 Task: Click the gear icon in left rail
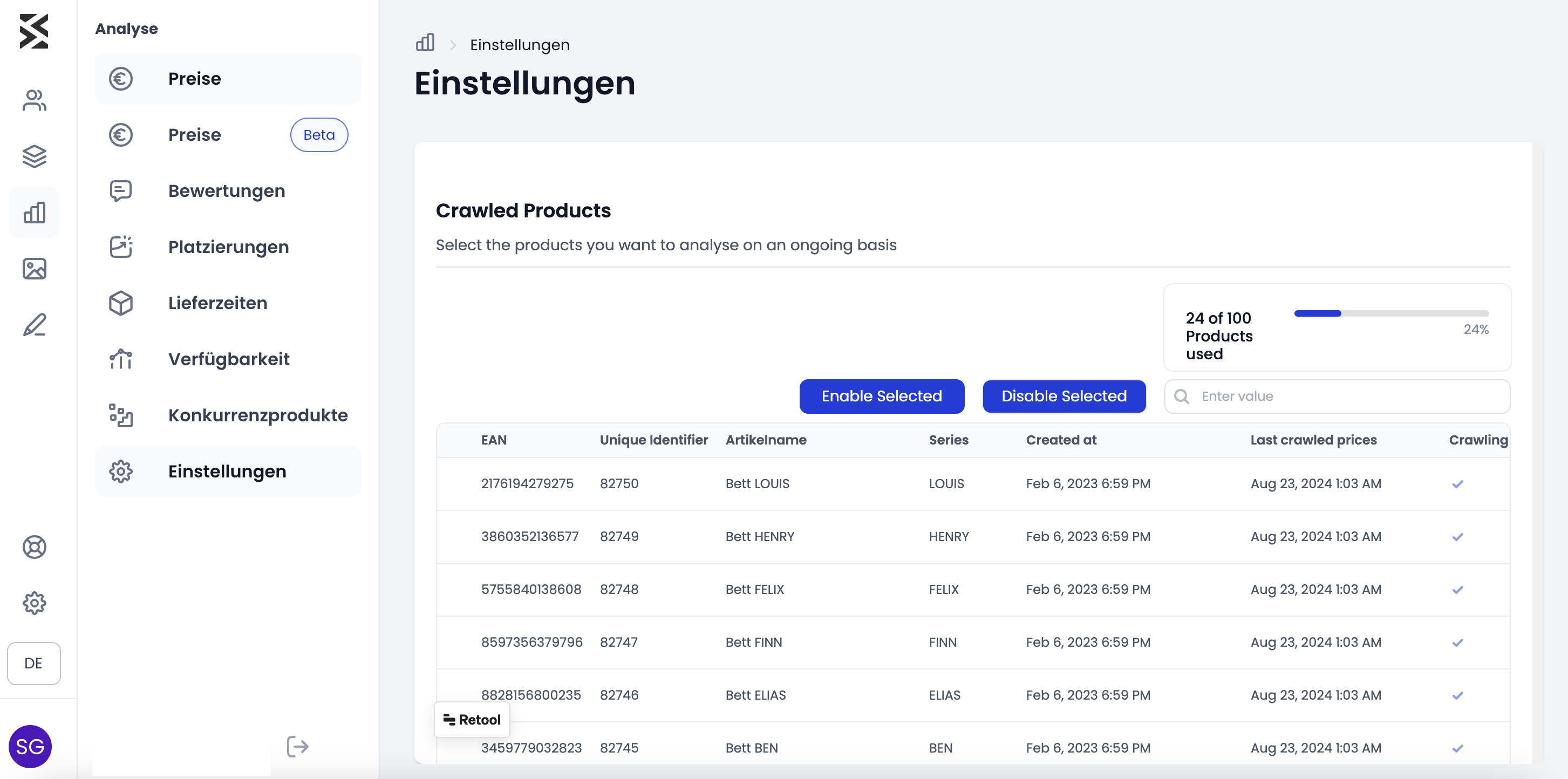pos(34,603)
